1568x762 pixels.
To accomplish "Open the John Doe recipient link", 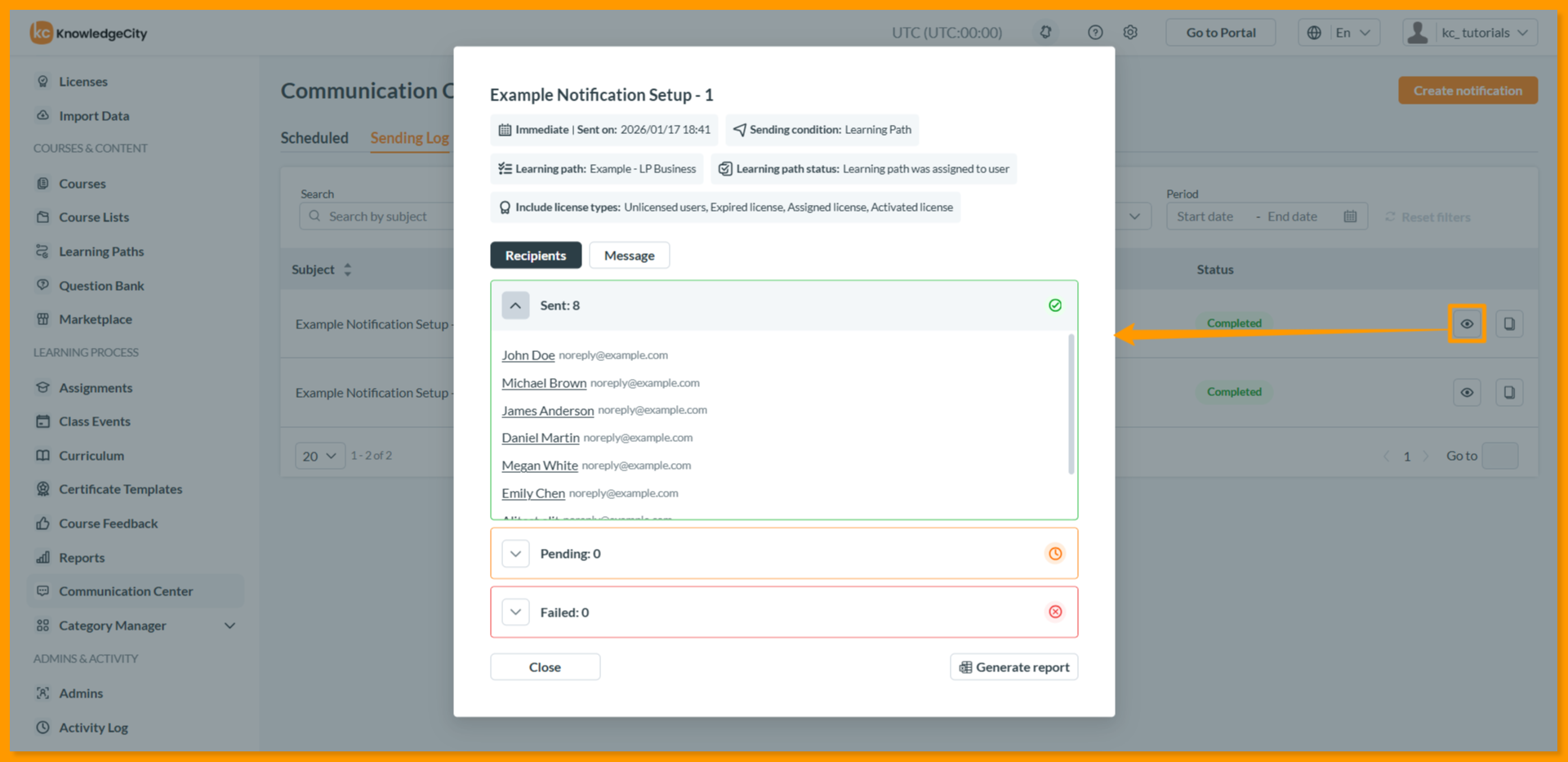I will coord(528,355).
